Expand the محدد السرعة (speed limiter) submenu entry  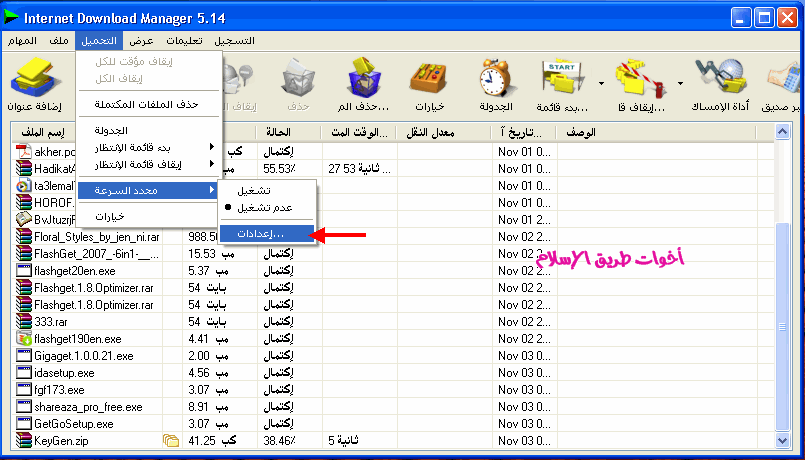pos(149,190)
